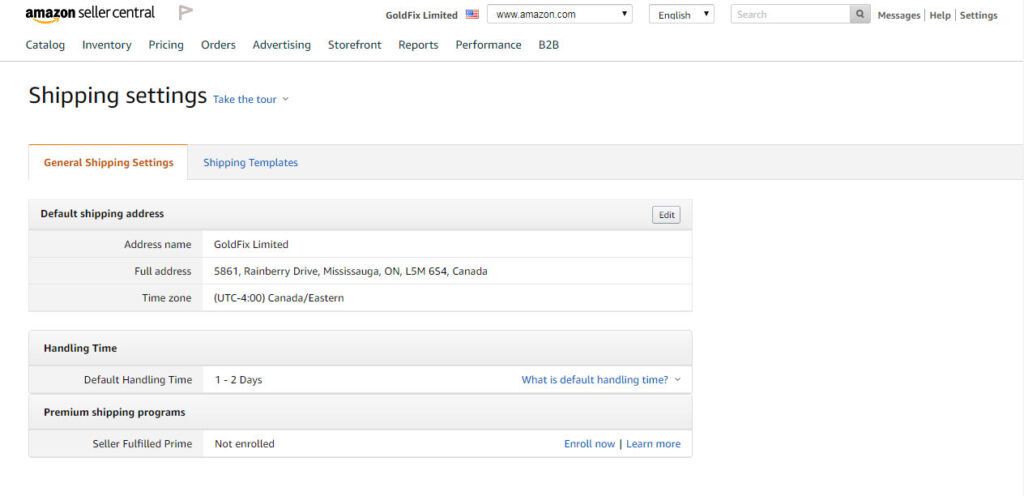Click the US flag marketplace icon
Screen dimensions: 1024x496
pyautogui.click(x=472, y=15)
